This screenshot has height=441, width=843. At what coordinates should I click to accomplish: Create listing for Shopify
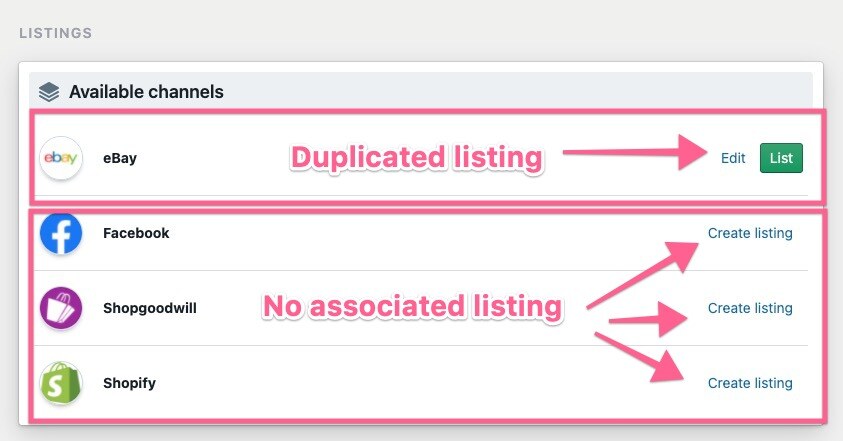coord(750,383)
